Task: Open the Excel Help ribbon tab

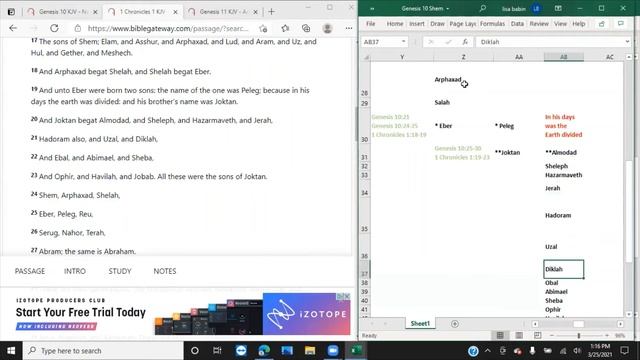Action: pos(578,24)
